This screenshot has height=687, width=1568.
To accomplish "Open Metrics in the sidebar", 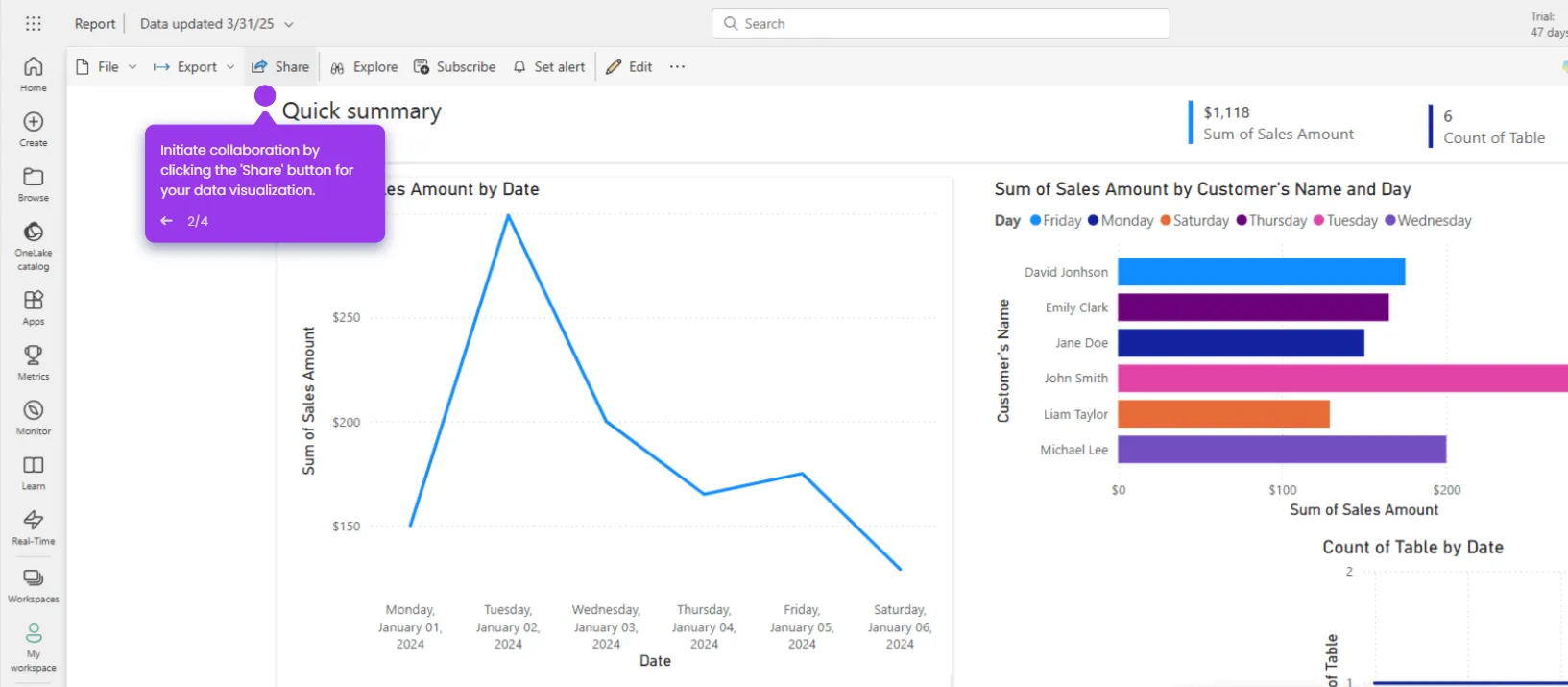I will coord(34,363).
